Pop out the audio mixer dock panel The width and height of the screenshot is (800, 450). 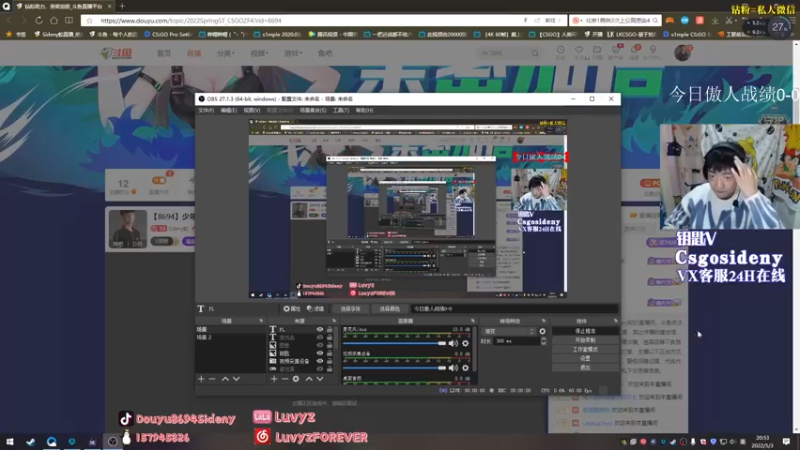click(473, 321)
